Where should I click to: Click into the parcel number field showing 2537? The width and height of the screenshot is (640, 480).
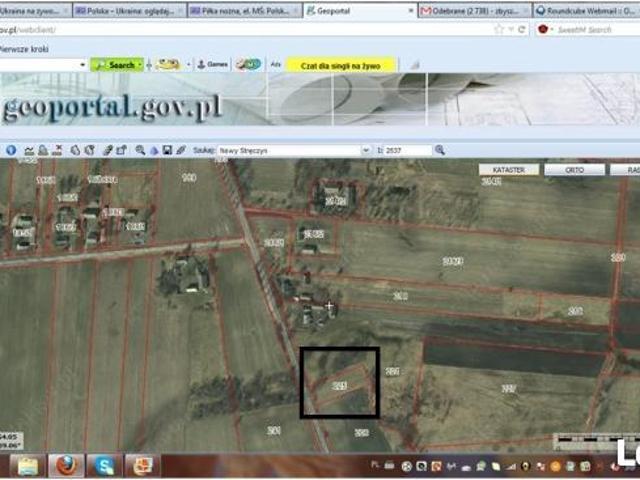[x=407, y=150]
